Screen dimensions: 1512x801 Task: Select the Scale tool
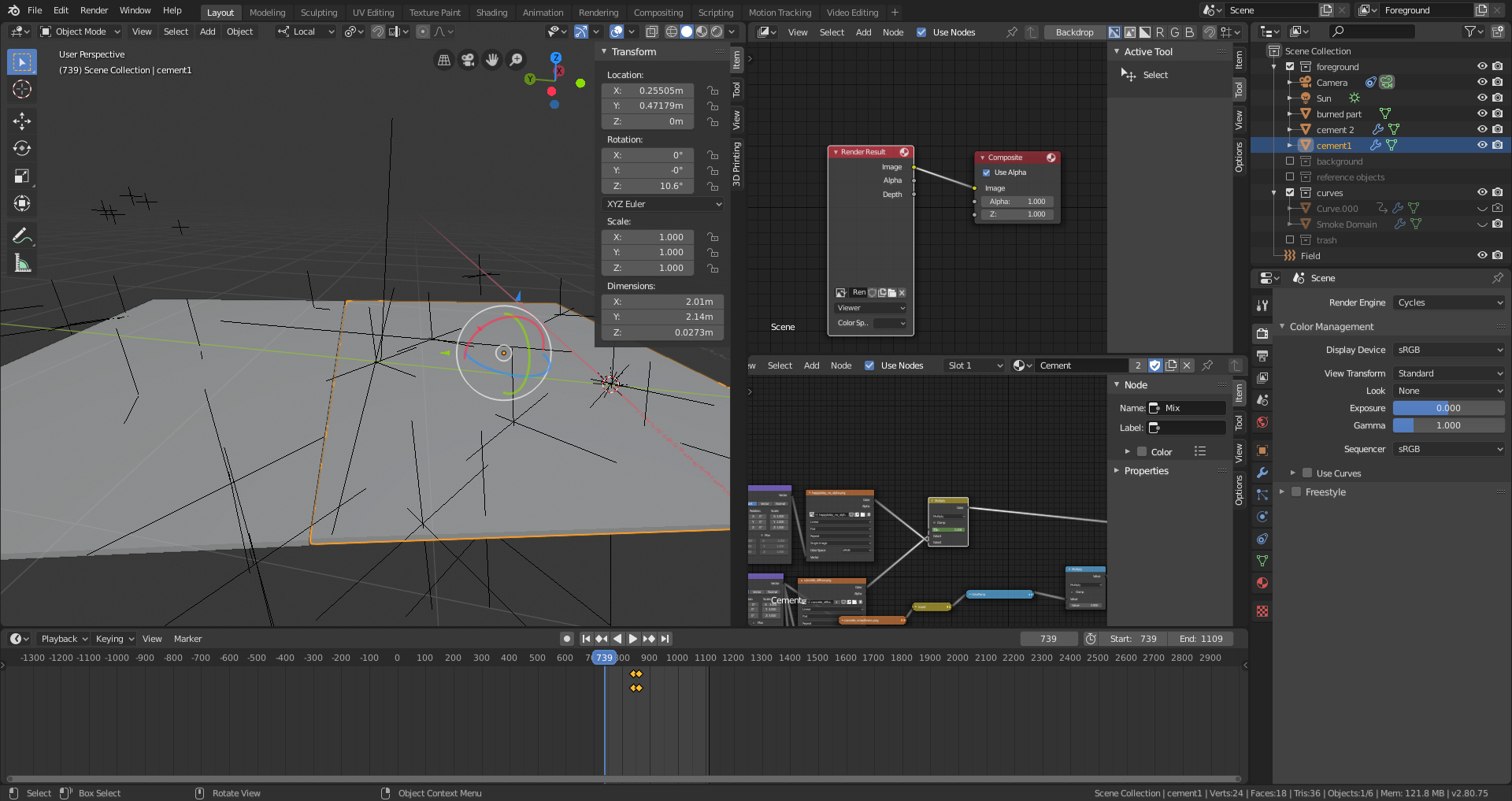pyautogui.click(x=22, y=176)
